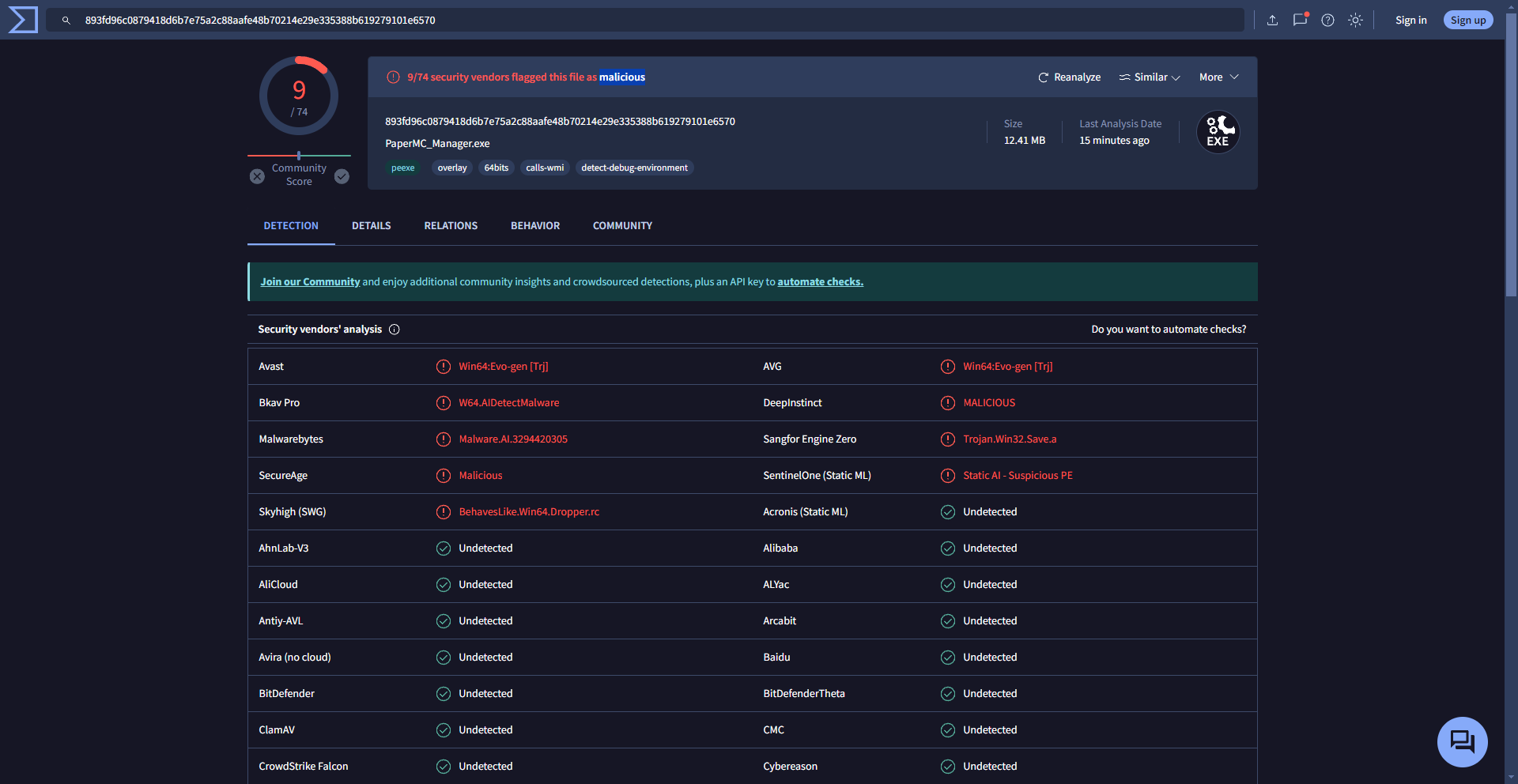Click the info icon beside Security vendors' analysis
This screenshot has width=1518, height=784.
click(395, 330)
